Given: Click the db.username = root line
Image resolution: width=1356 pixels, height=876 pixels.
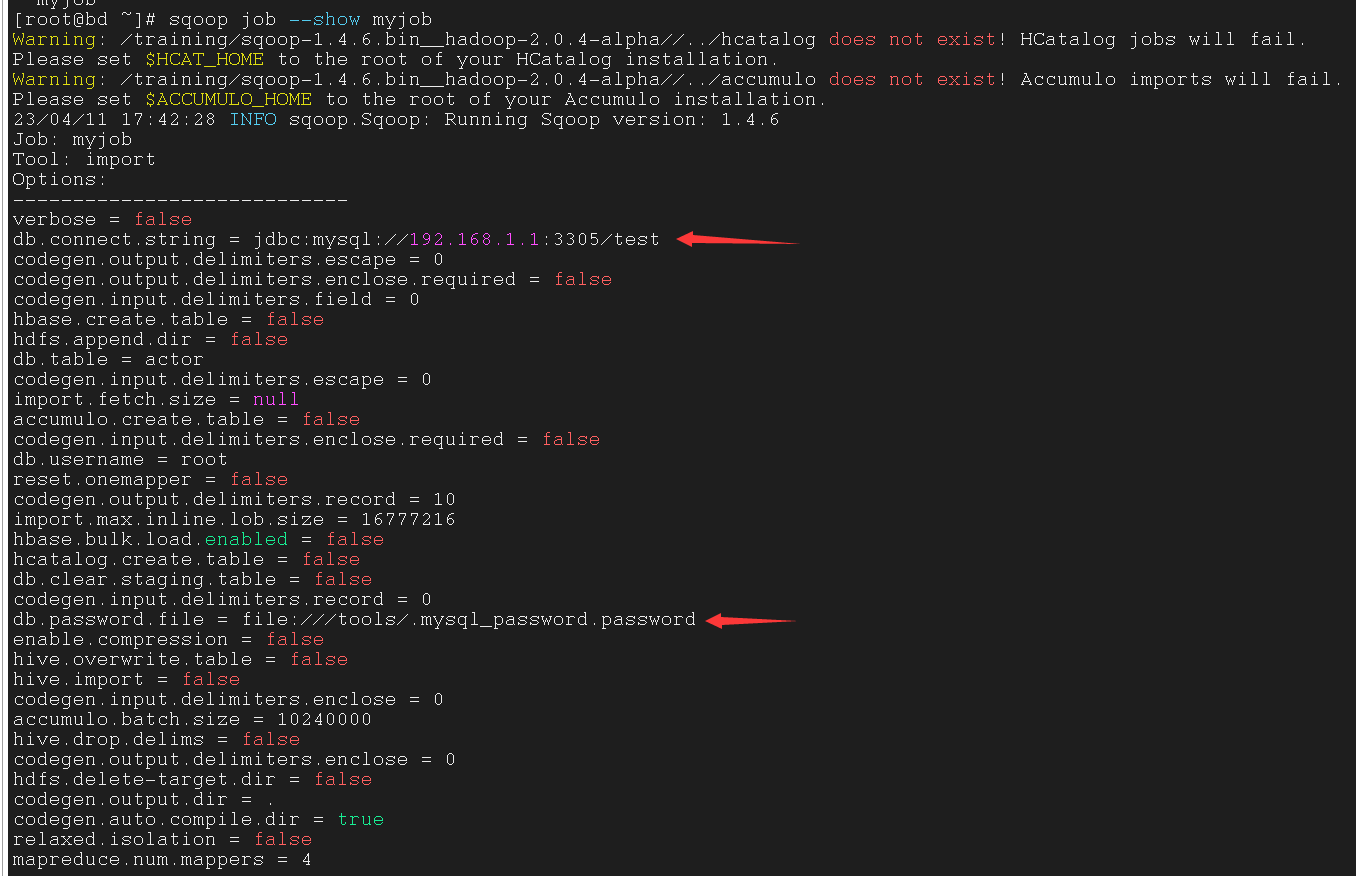Looking at the screenshot, I should pyautogui.click(x=120, y=460).
